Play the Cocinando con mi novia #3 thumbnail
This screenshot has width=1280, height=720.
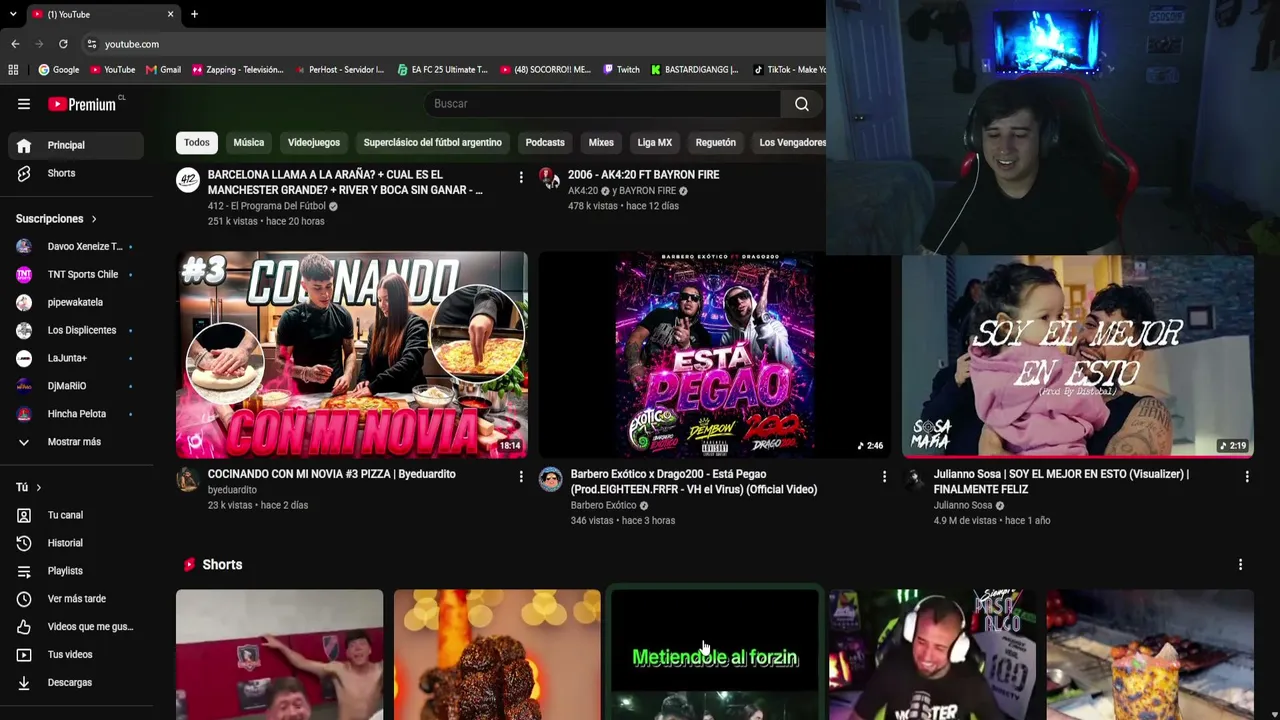(x=352, y=355)
